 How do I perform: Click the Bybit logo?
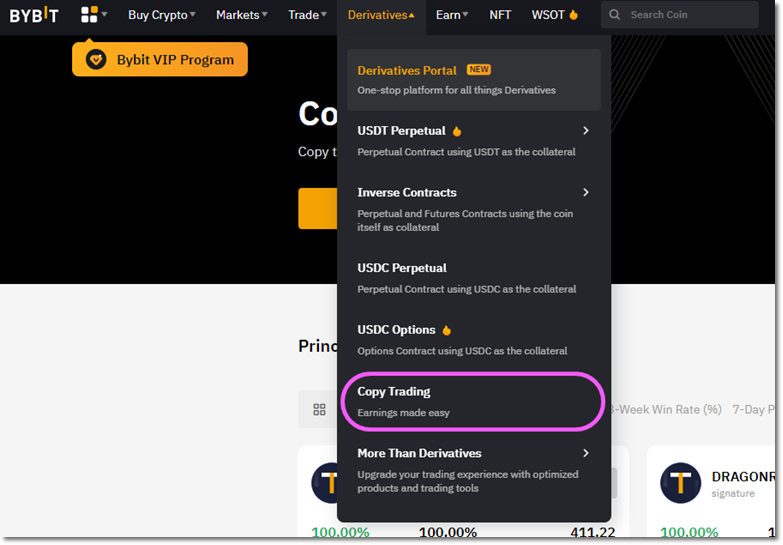[x=34, y=15]
